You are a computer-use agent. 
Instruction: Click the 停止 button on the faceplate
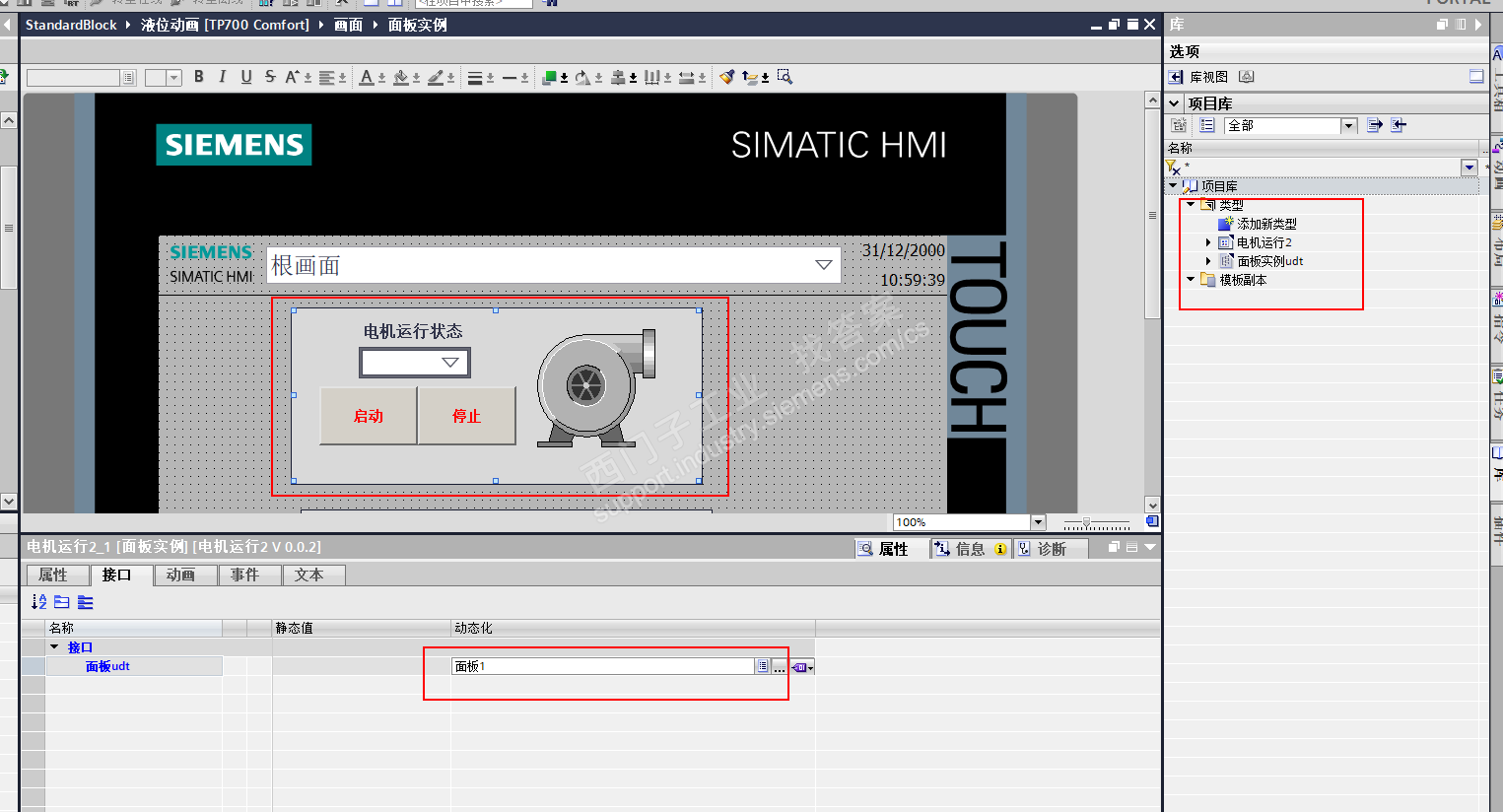point(467,416)
